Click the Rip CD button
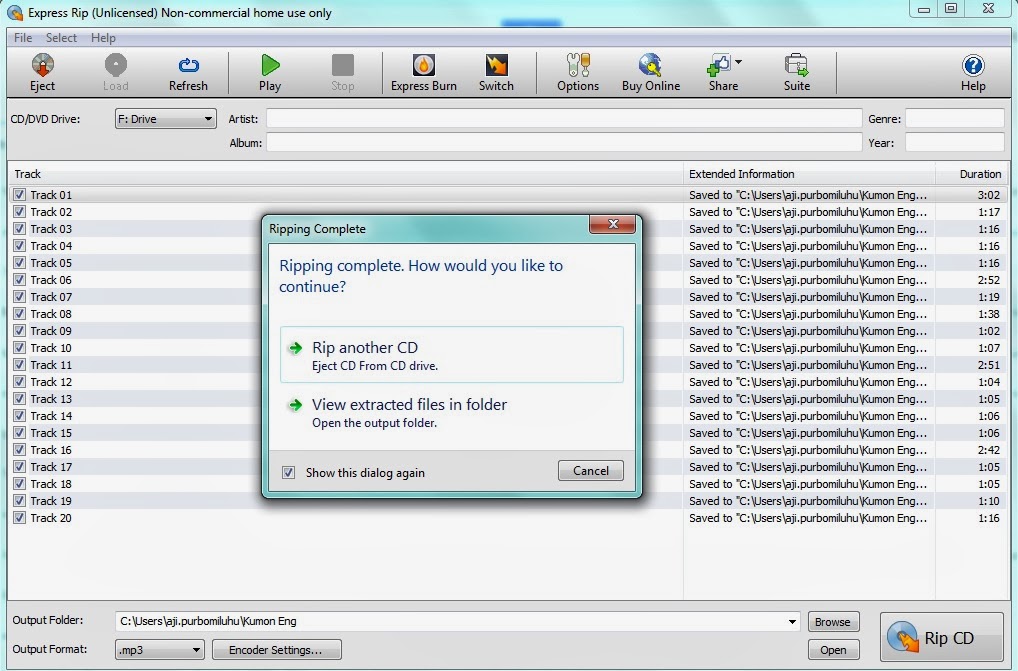 tap(941, 637)
